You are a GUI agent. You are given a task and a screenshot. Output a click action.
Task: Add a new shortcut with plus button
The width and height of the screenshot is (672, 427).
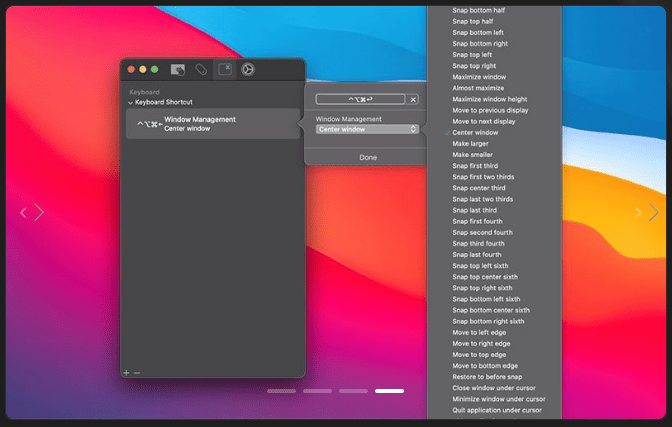pos(126,373)
